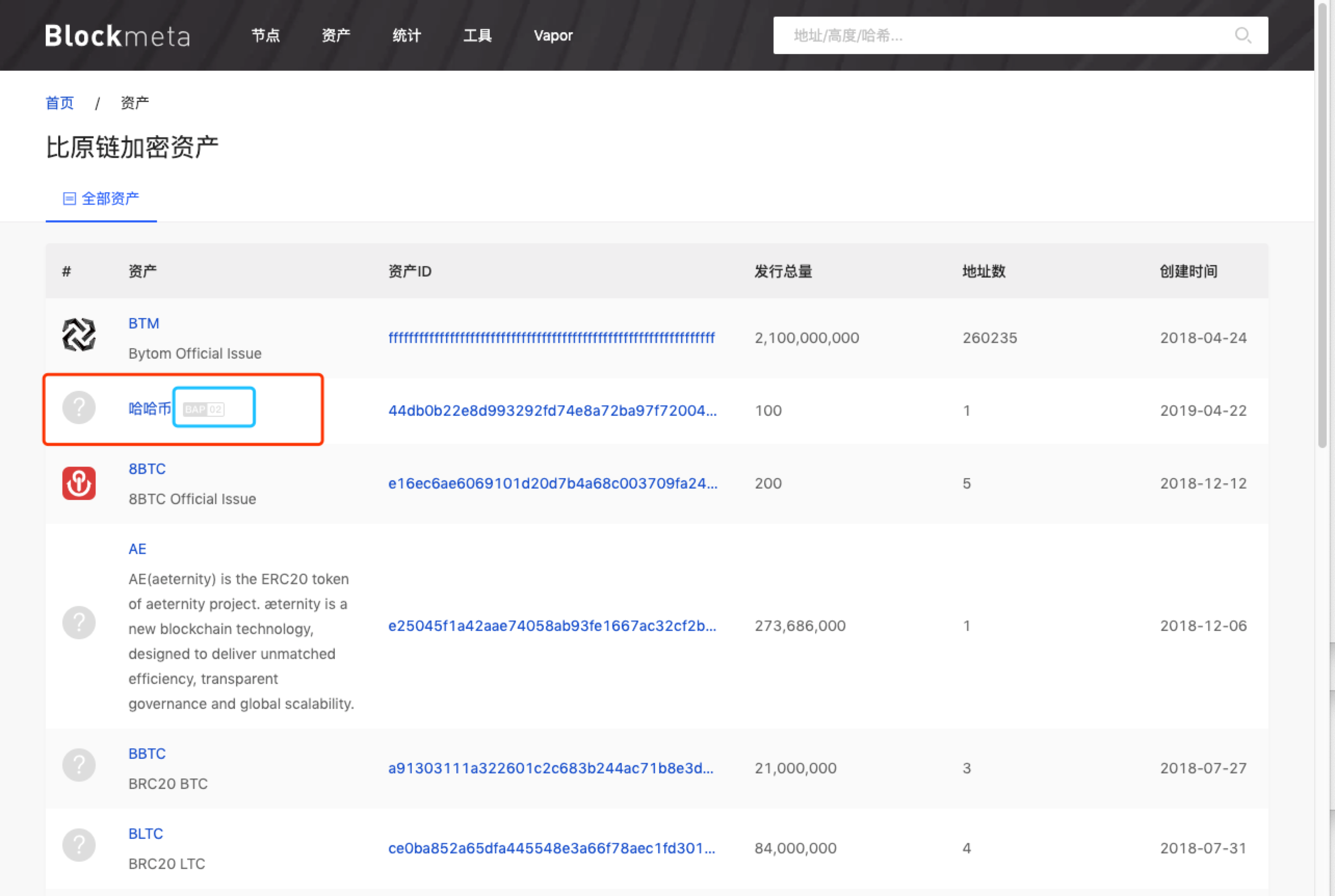
Task: Click the BLTC question-mark icon
Action: (x=79, y=845)
